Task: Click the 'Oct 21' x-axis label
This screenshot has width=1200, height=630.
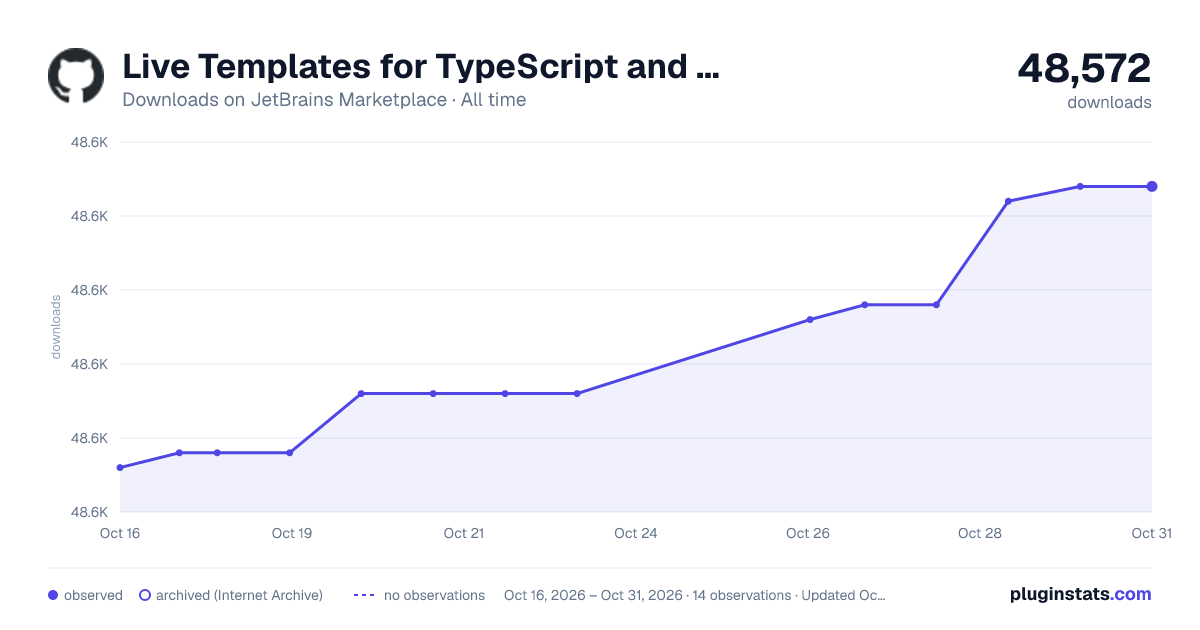Action: pos(464,533)
